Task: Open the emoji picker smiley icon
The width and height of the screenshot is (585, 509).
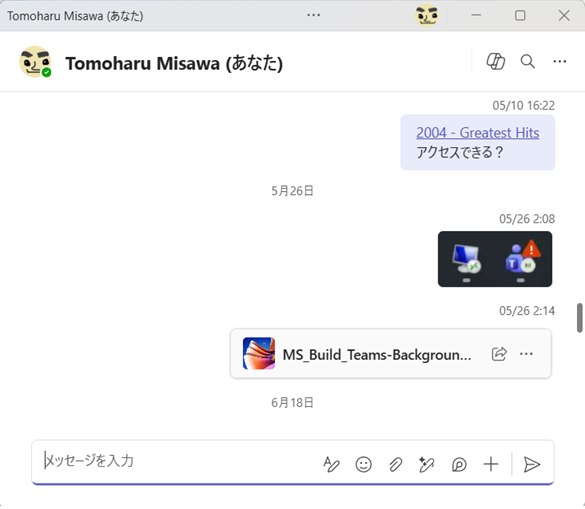Action: pos(363,464)
